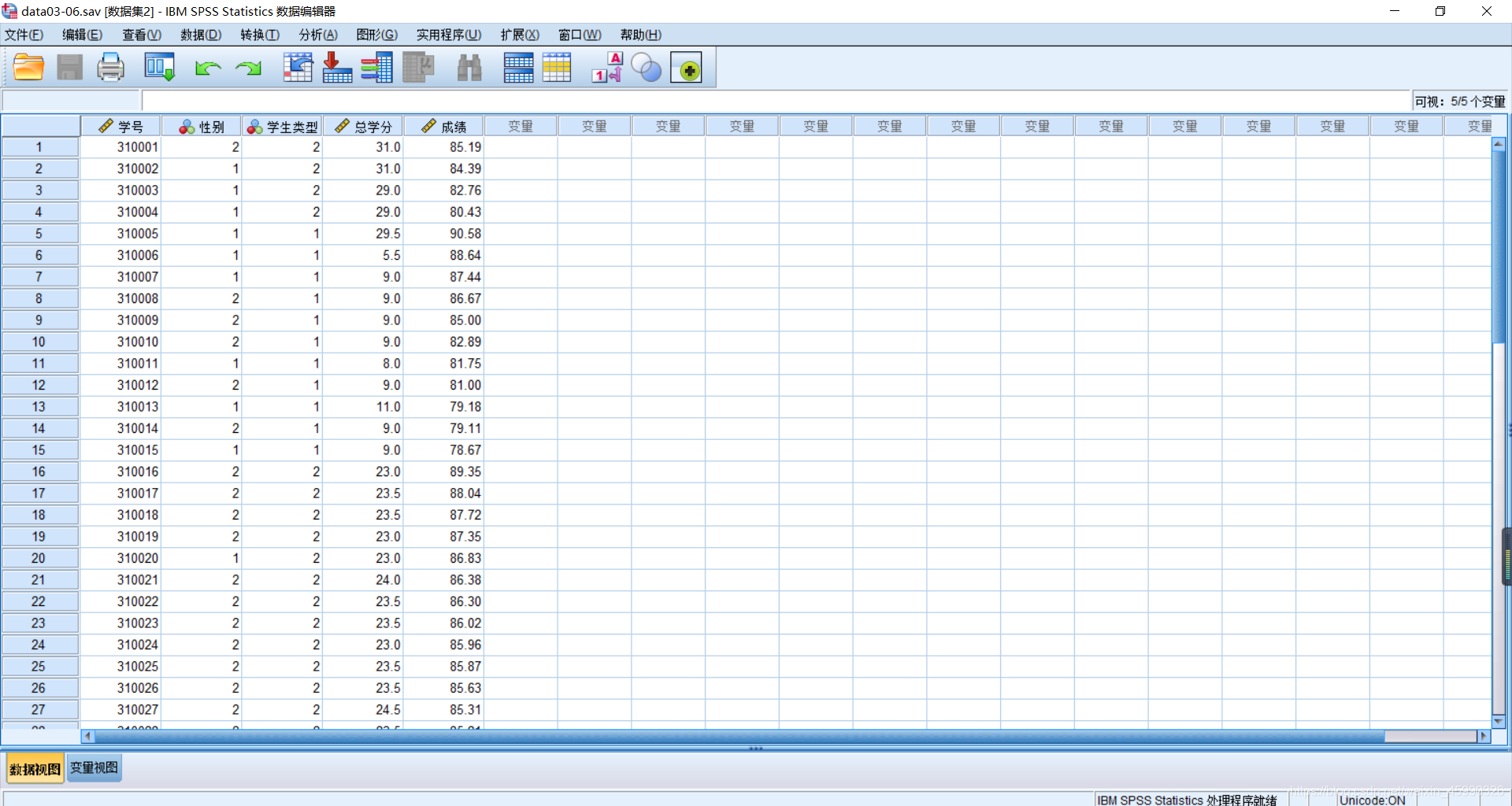Click 总学分 value 5.5
This screenshot has width=1512, height=806.
point(363,255)
